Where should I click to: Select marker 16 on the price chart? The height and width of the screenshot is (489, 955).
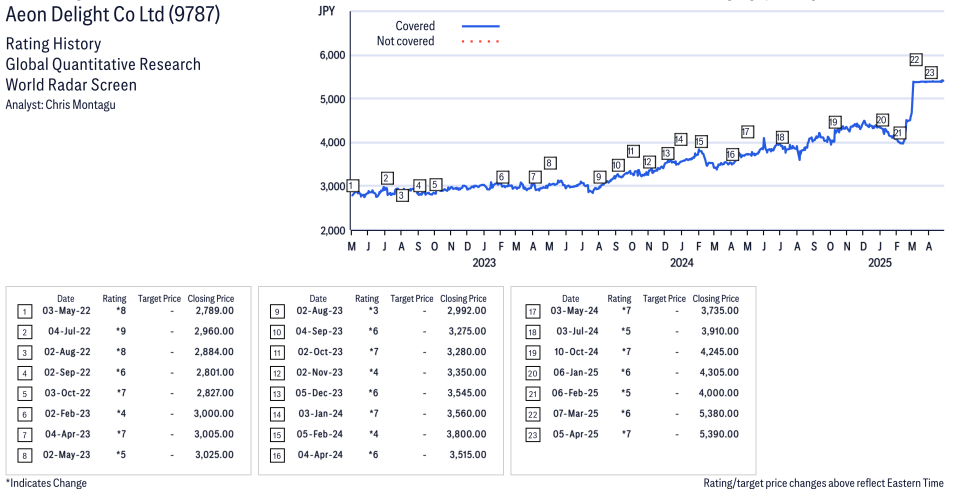[731, 154]
